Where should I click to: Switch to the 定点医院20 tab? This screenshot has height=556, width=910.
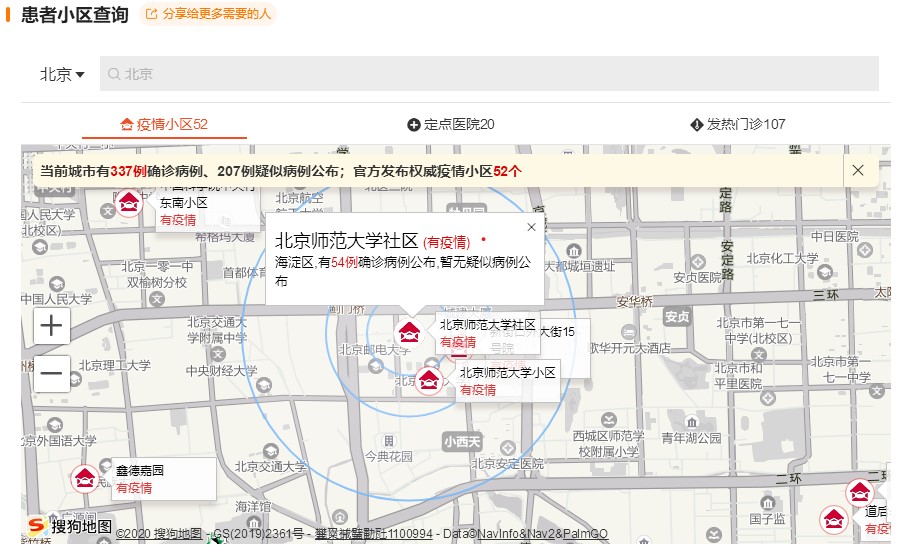tap(451, 124)
